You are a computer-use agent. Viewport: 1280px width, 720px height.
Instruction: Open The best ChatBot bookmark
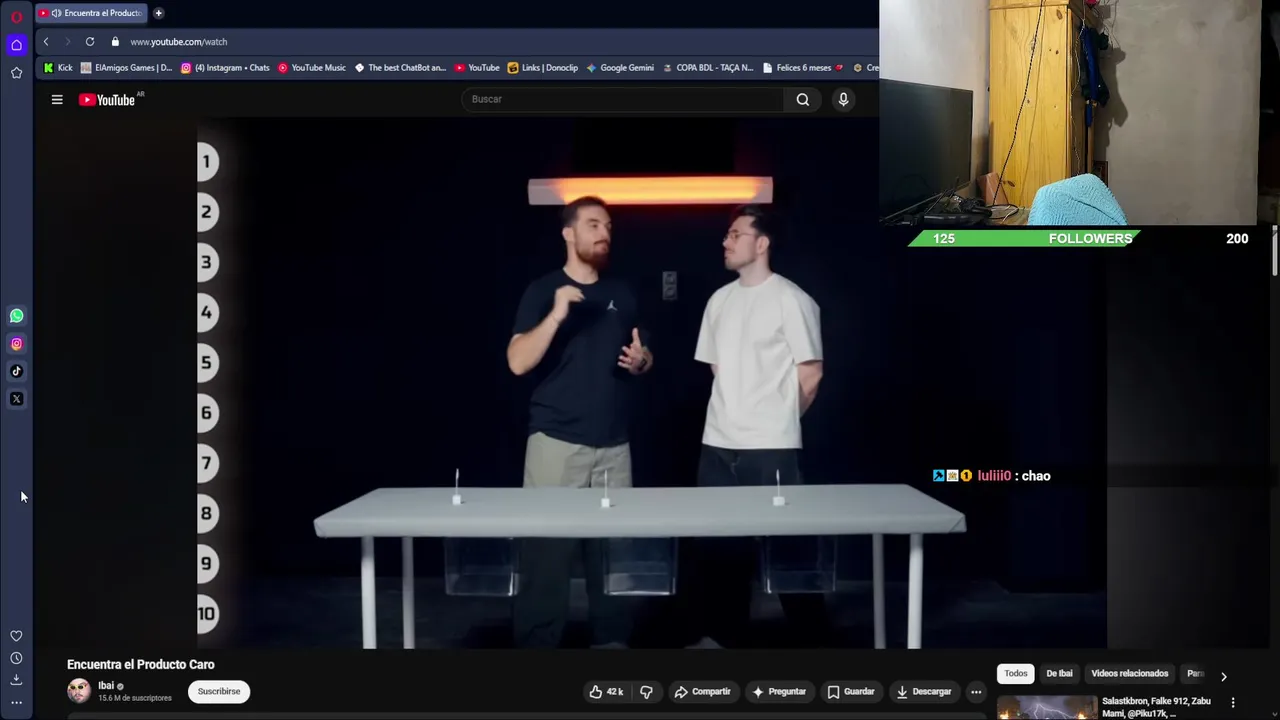point(400,68)
